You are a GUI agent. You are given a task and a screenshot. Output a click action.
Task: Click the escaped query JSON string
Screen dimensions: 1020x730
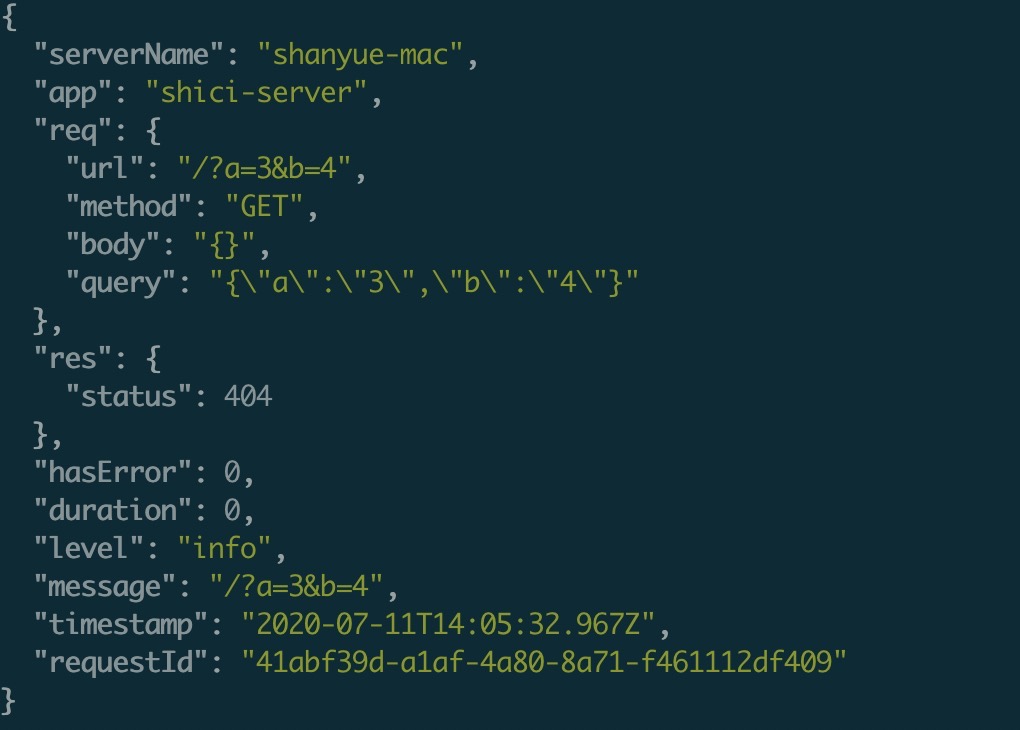pos(424,283)
